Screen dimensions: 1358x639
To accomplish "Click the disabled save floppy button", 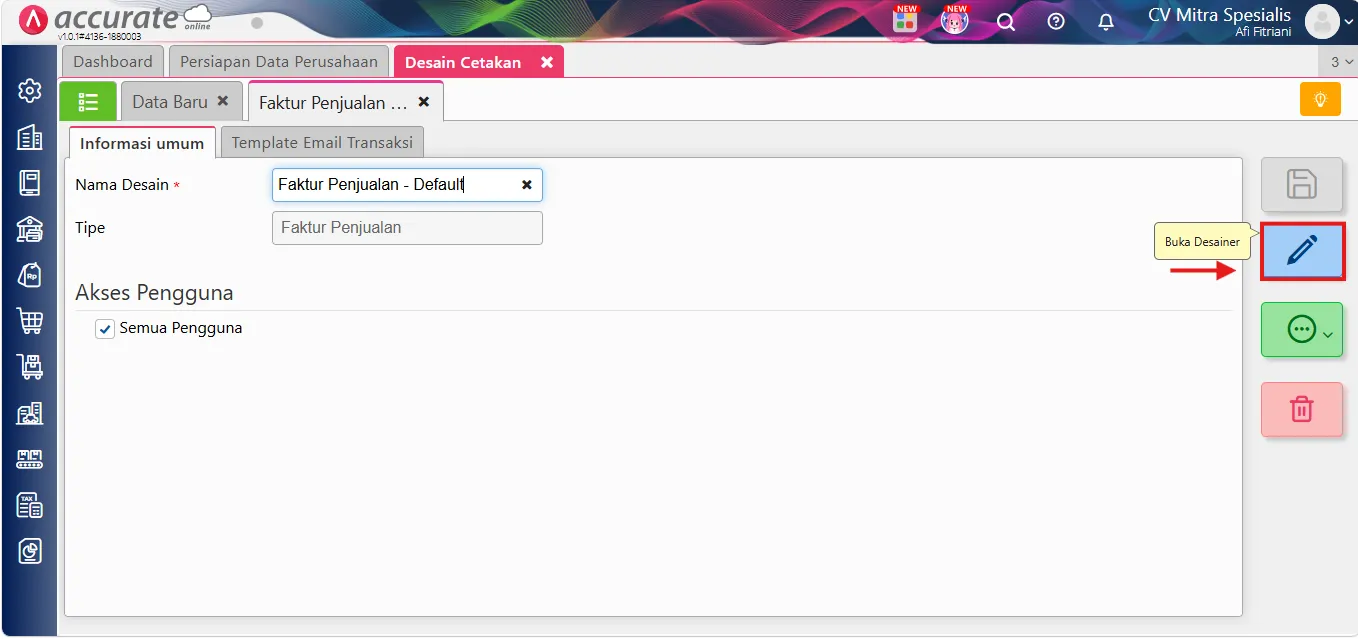I will point(1301,184).
